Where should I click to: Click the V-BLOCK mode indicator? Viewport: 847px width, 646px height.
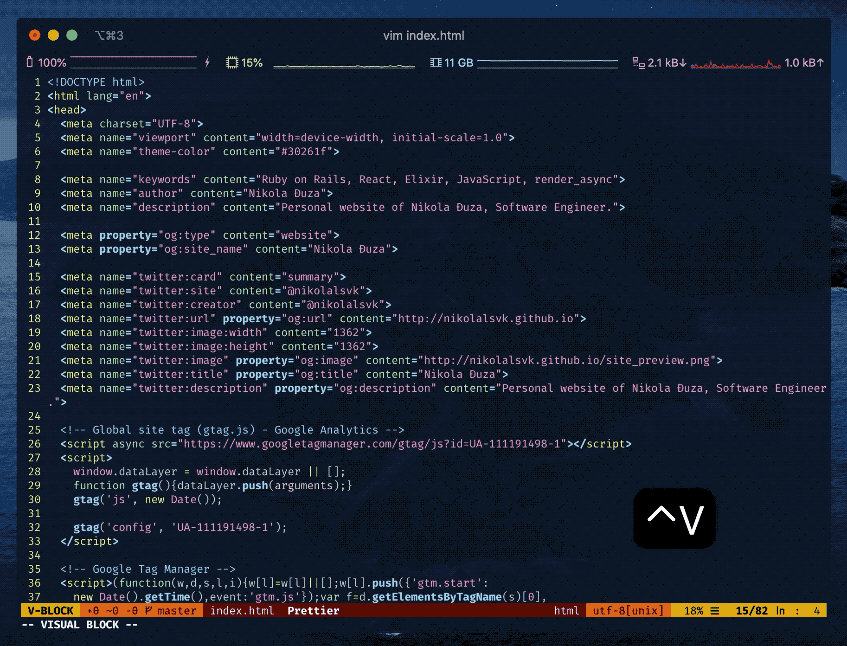[x=50, y=610]
